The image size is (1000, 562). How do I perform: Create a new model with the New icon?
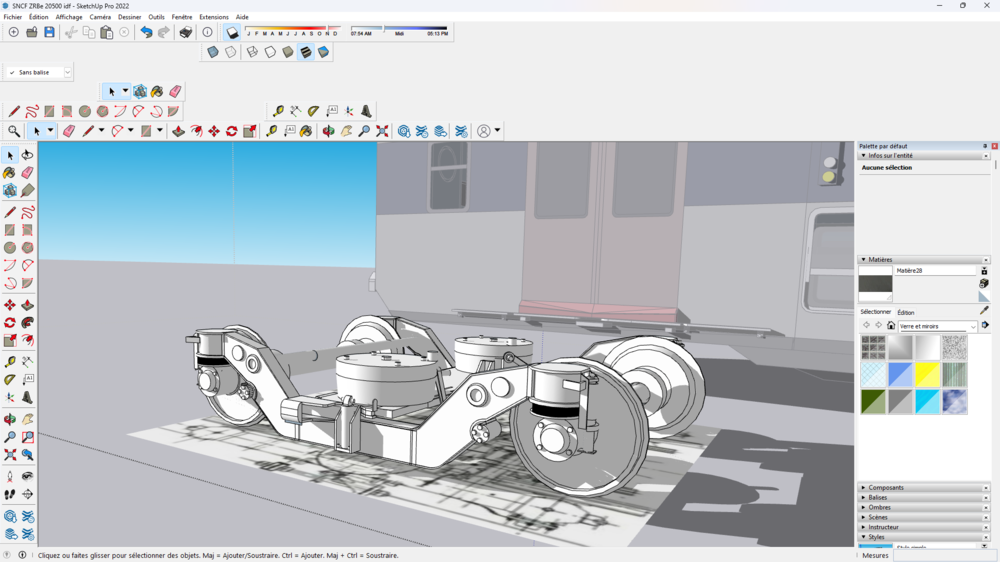coord(13,32)
